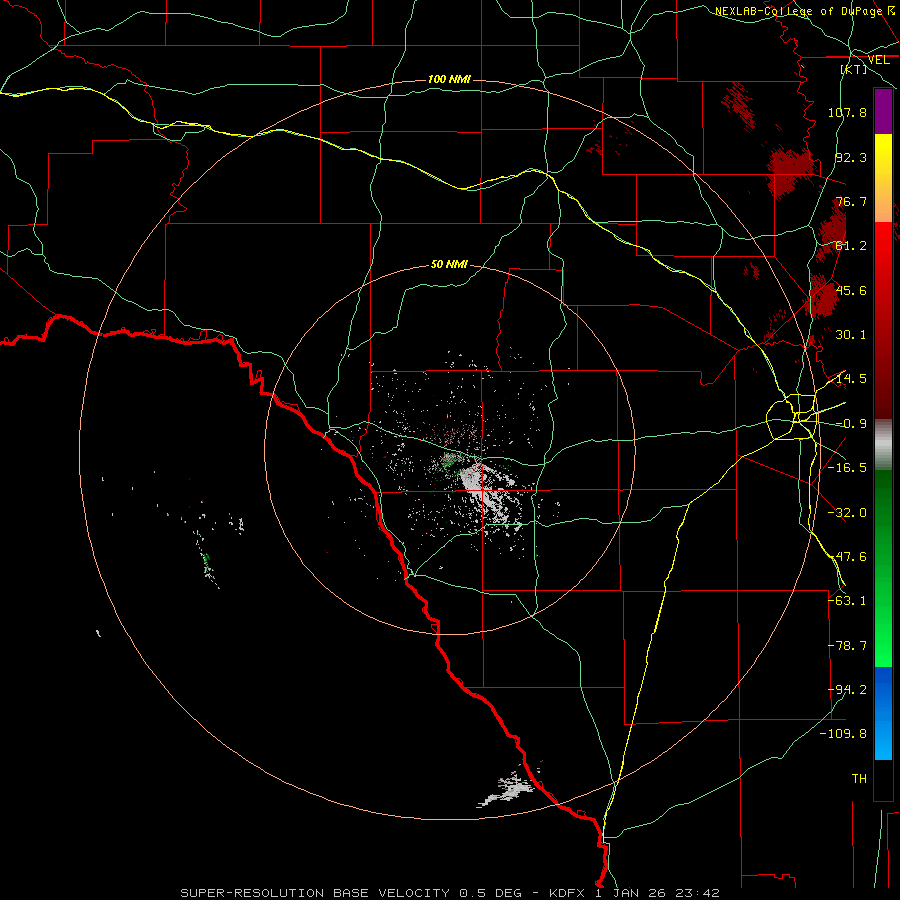Viewport: 900px width, 900px height.
Task: Click the 30.1 velocity scale value
Action: (851, 335)
